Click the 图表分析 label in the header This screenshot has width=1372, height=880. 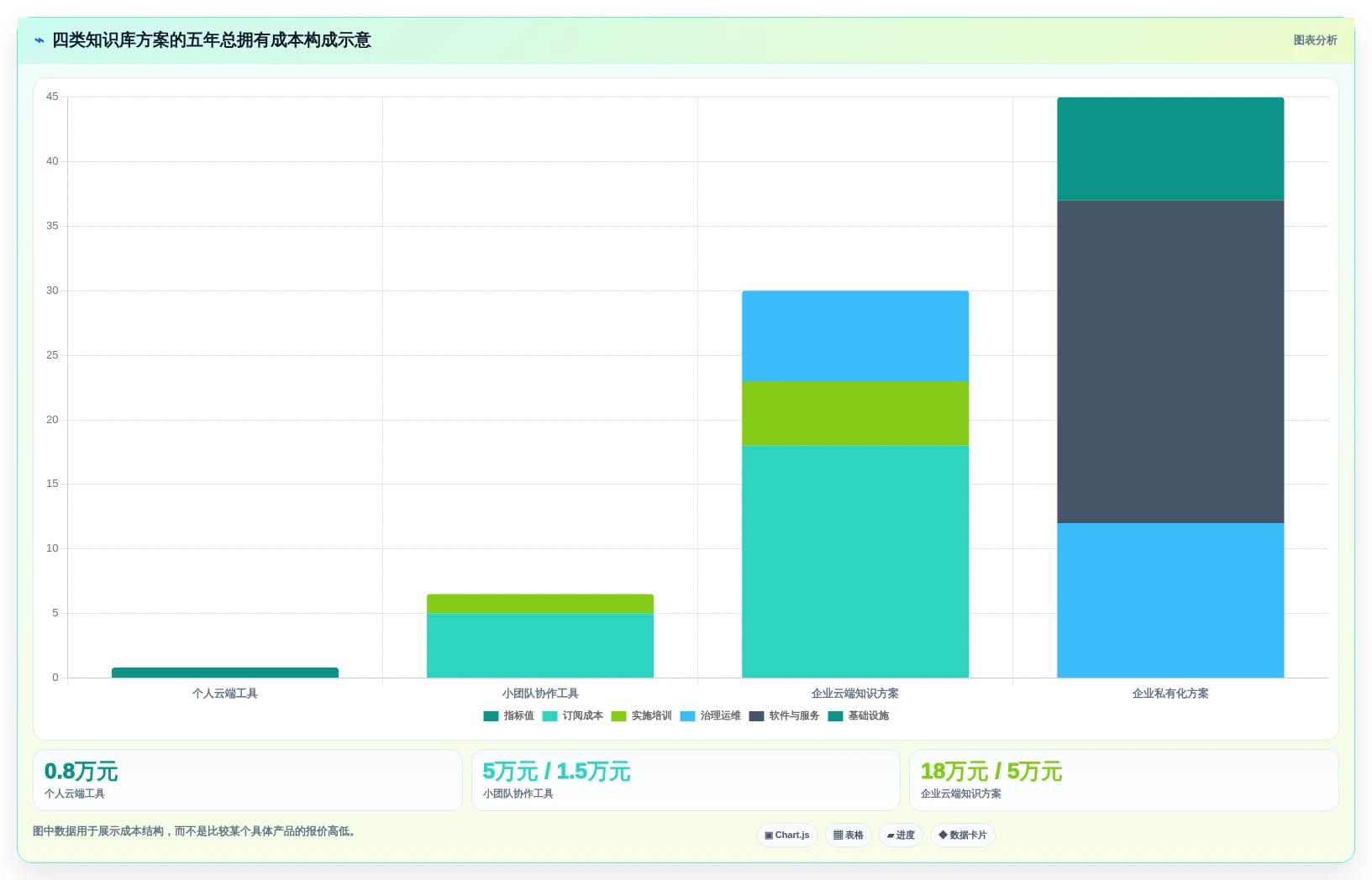(1315, 40)
